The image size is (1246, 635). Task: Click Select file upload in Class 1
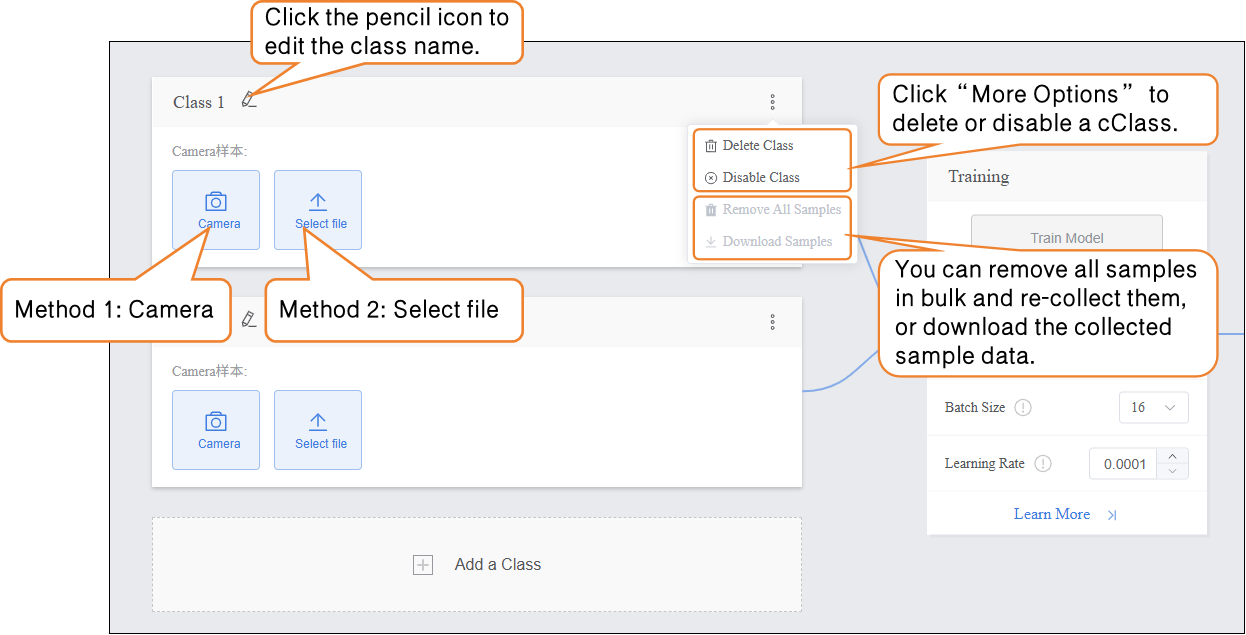pyautogui.click(x=318, y=210)
